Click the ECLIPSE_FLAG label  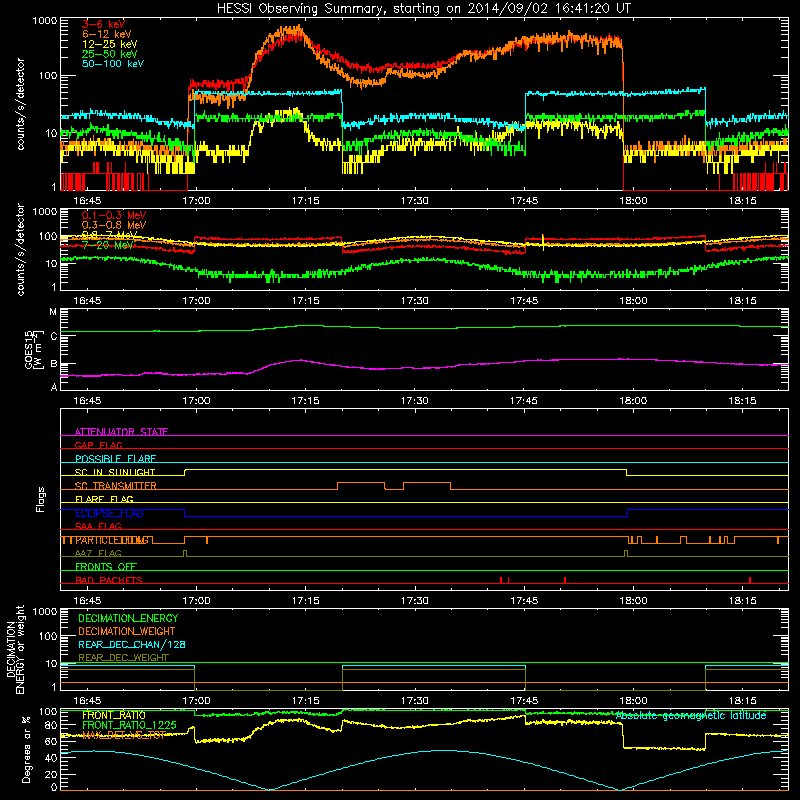[x=109, y=513]
